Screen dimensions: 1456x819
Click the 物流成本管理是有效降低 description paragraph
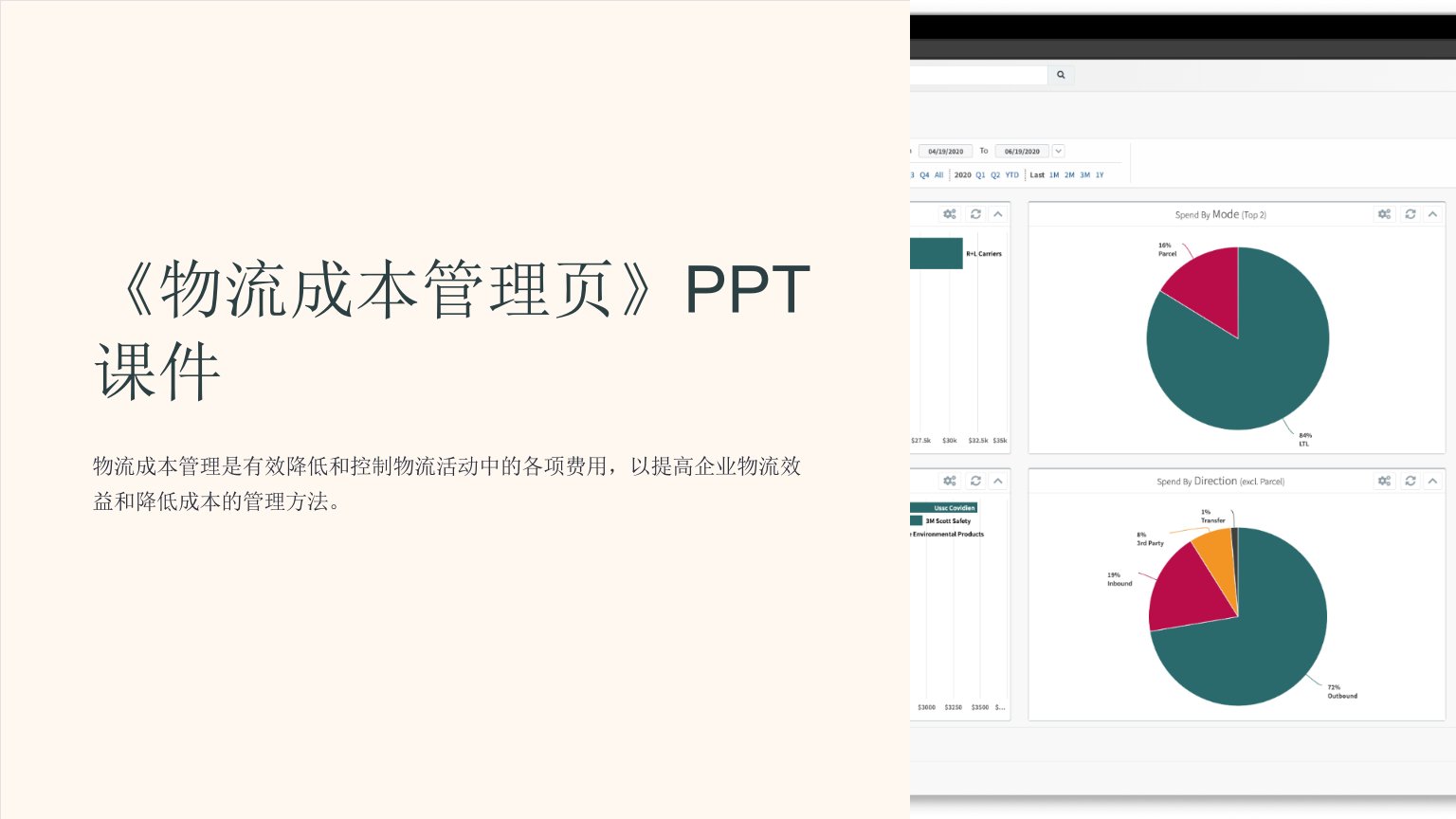click(x=447, y=483)
